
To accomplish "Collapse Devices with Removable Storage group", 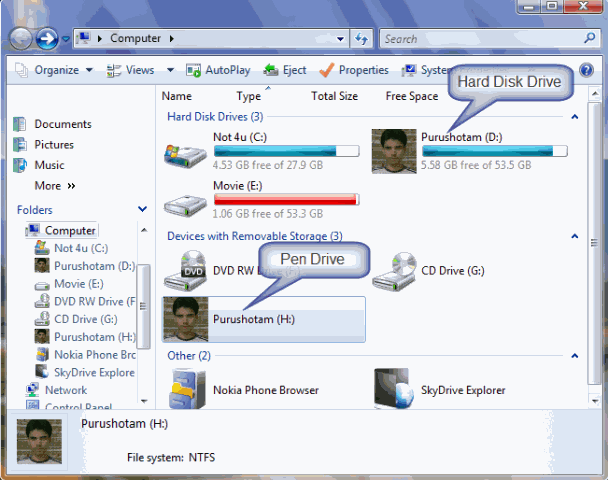I will [575, 236].
